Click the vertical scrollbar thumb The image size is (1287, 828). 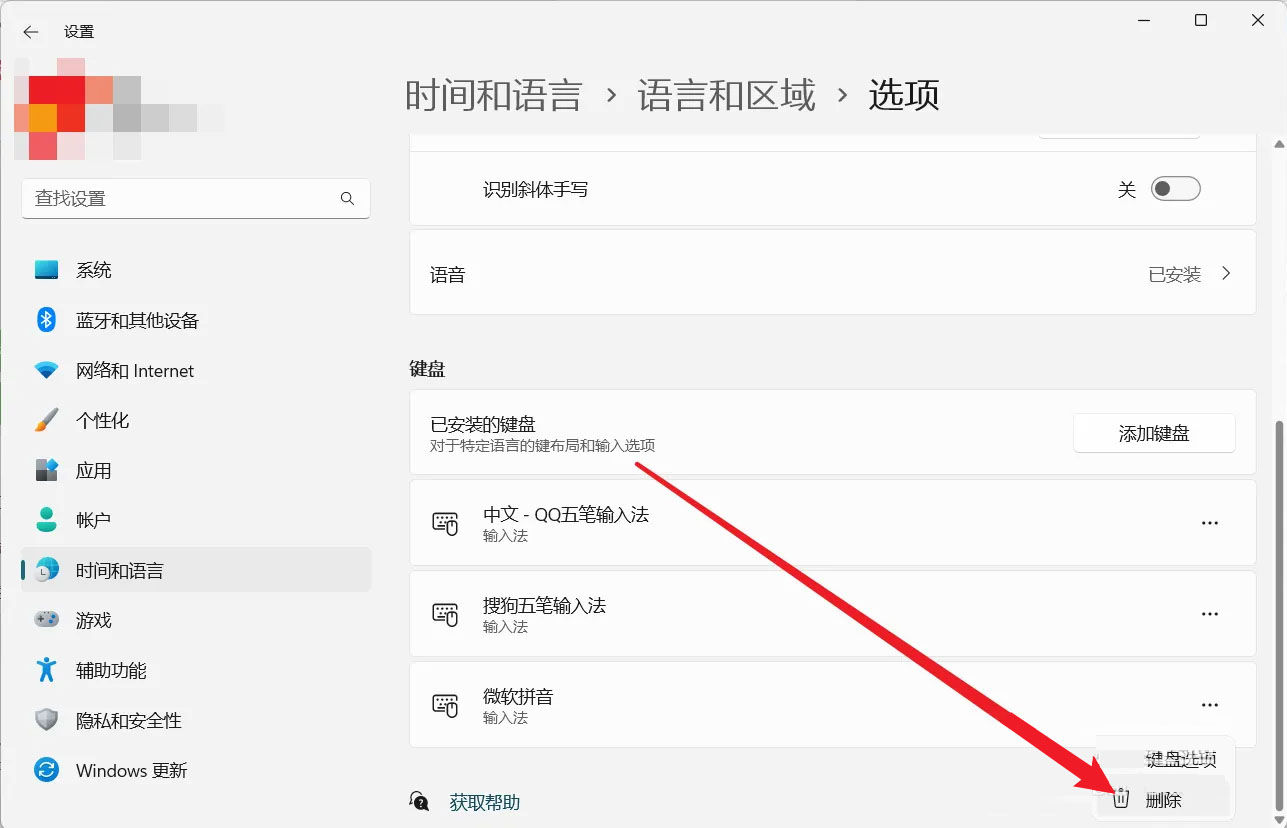coord(1278,614)
